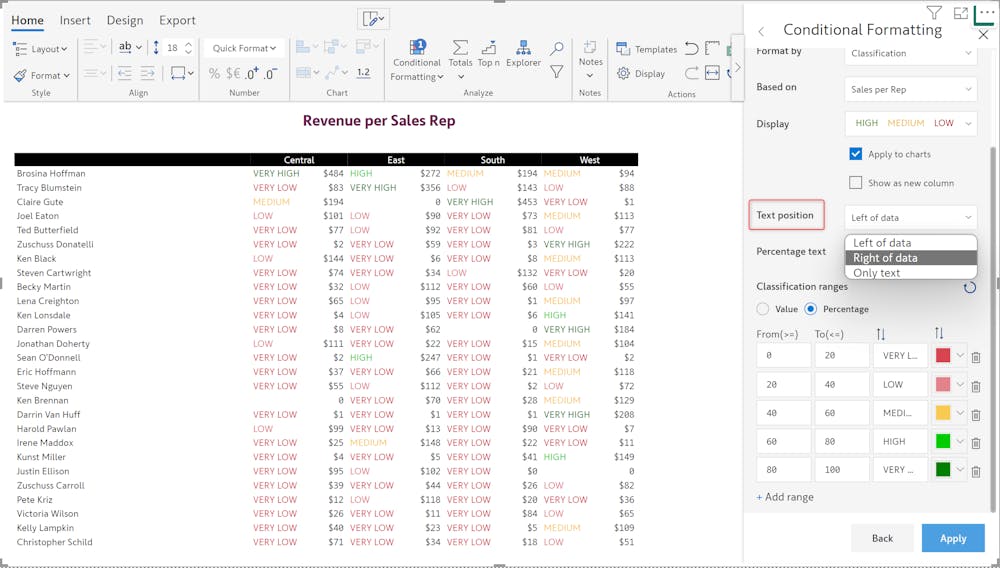The image size is (1000, 568).
Task: Delete the 60 to 80 HIGH range
Action: [976, 442]
